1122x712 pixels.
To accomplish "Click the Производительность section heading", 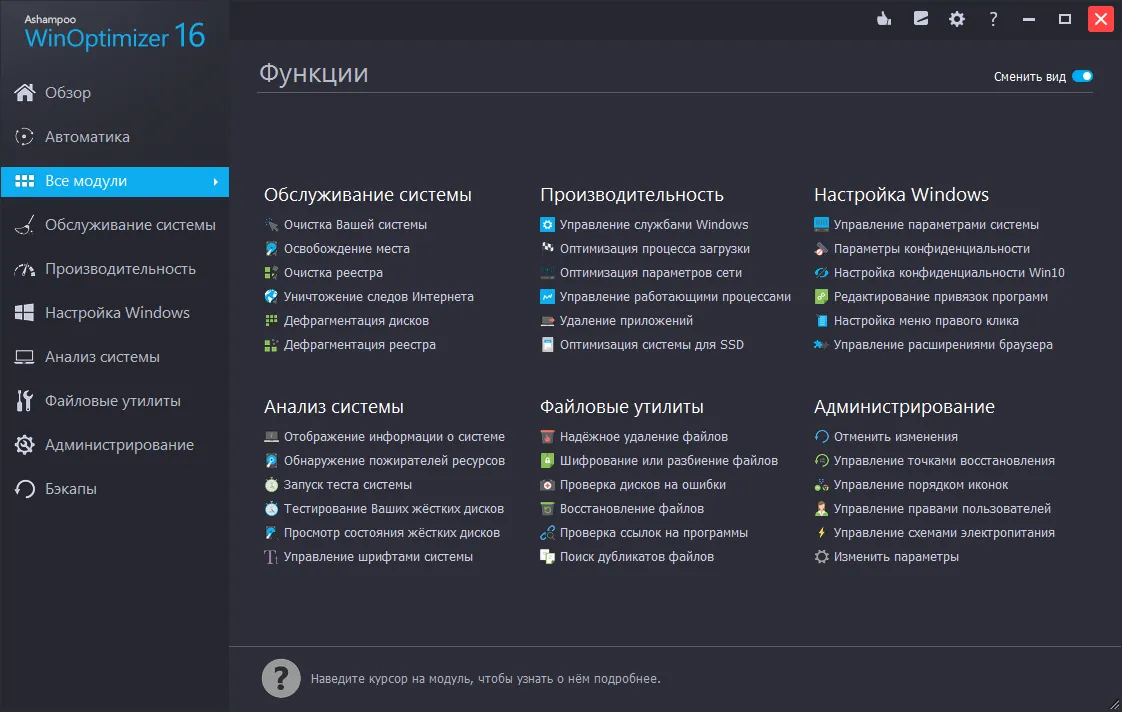I will (x=632, y=195).
